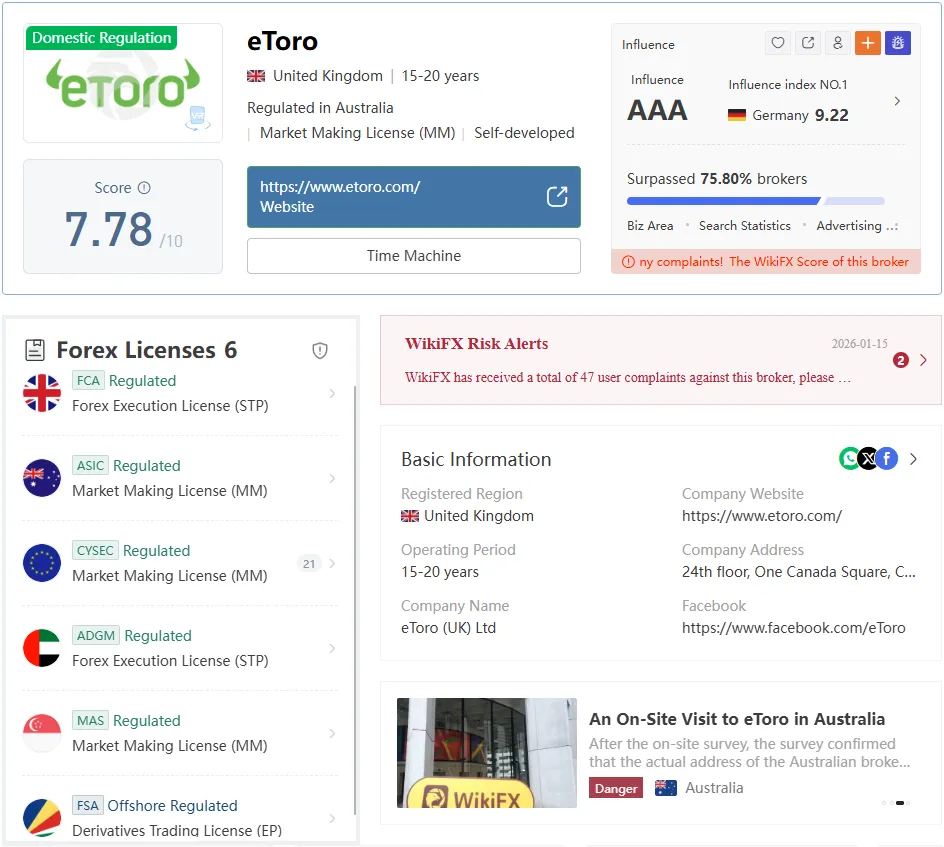Open MAS license details chevron
The height and width of the screenshot is (847, 944).
point(332,733)
